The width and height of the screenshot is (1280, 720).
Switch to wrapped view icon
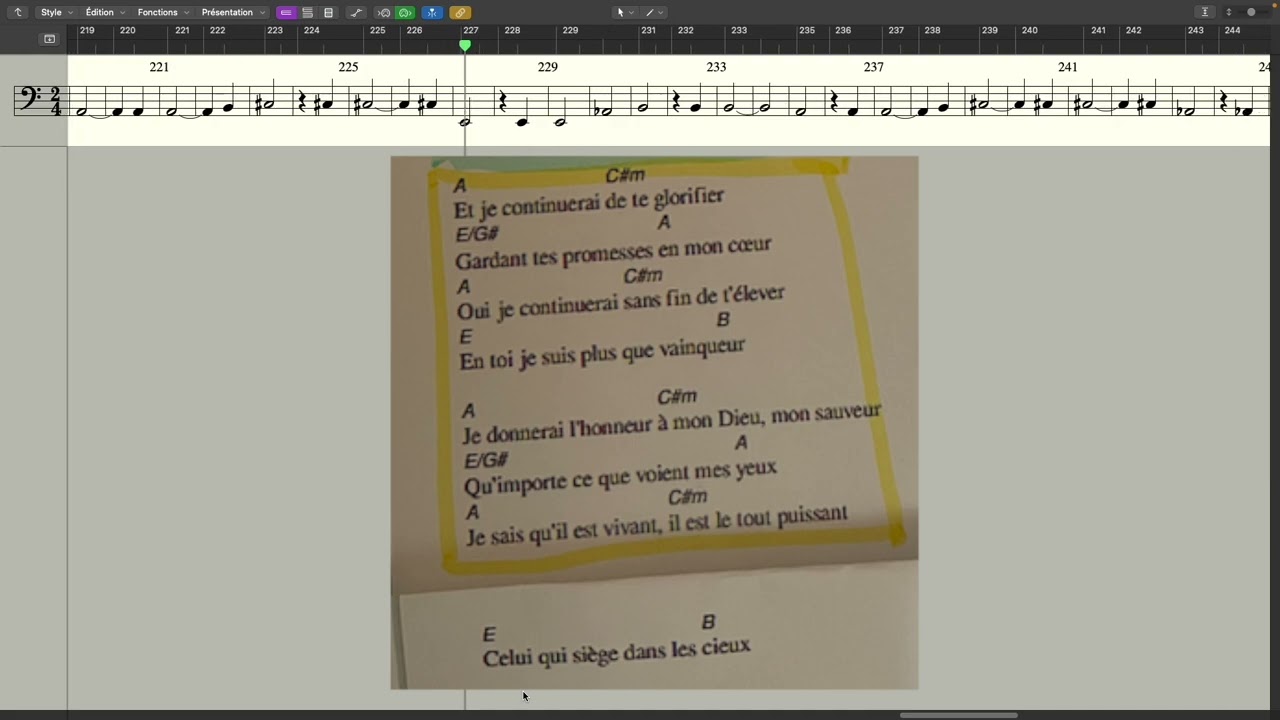click(x=307, y=12)
